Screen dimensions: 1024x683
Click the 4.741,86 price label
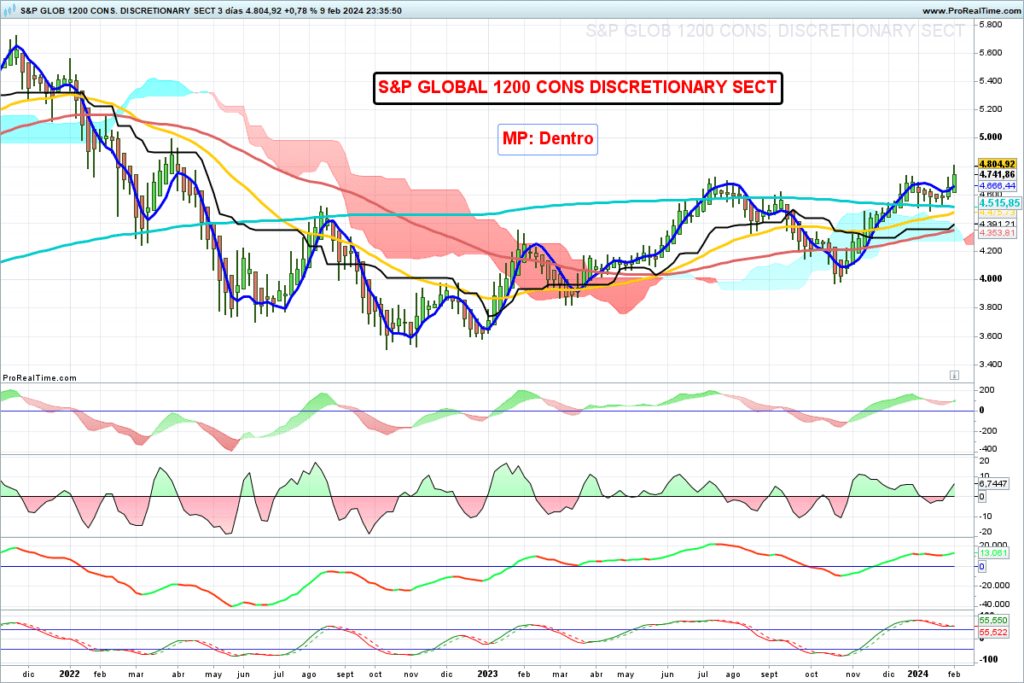(997, 174)
